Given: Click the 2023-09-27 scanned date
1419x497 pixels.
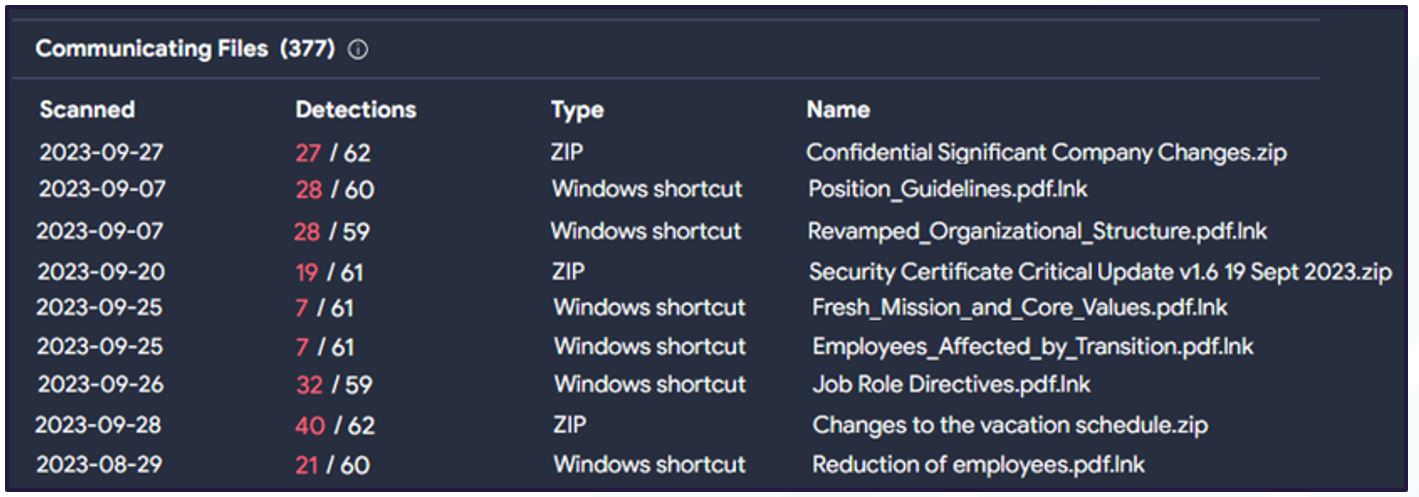Looking at the screenshot, I should tap(101, 153).
